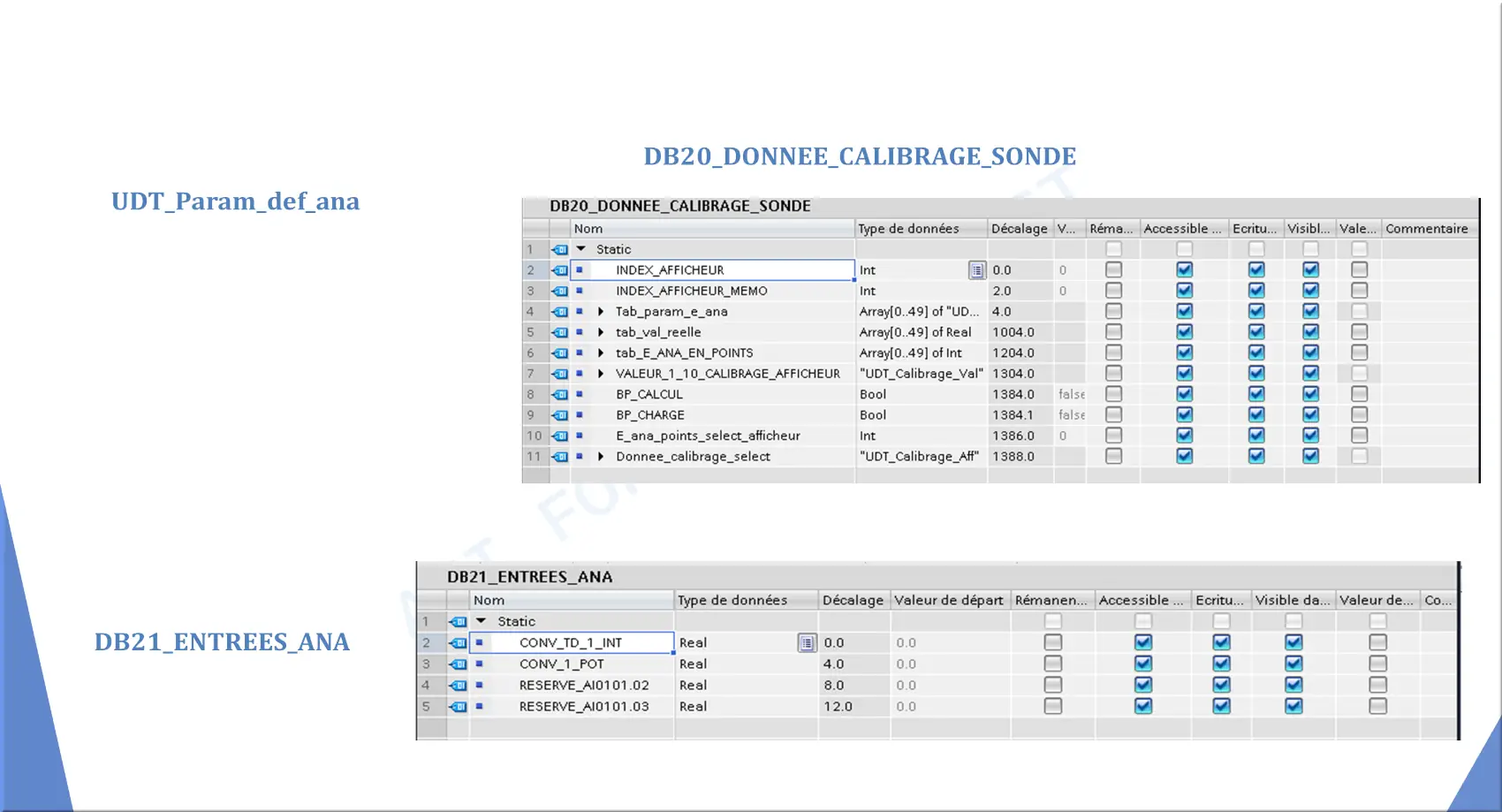The height and width of the screenshot is (812, 1502).
Task: Click the tag icon of the DB20 Static row
Action: 560,249
